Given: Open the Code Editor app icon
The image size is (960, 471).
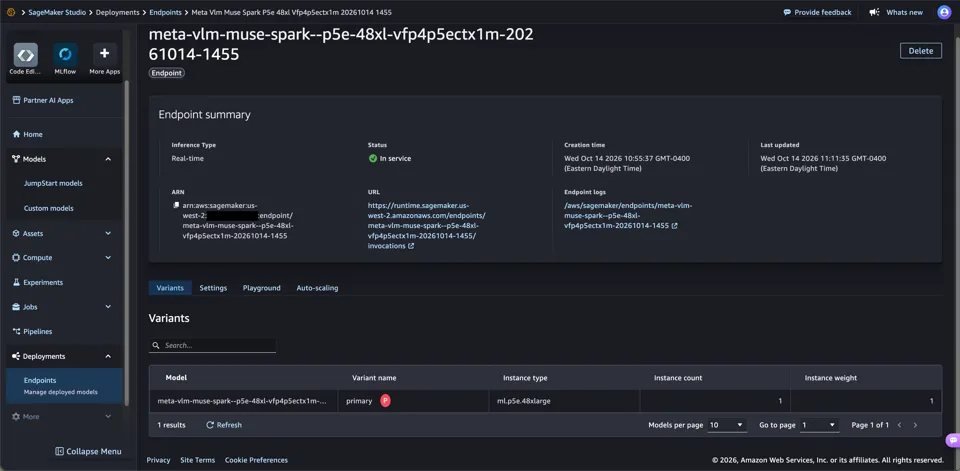Looking at the screenshot, I should (26, 55).
